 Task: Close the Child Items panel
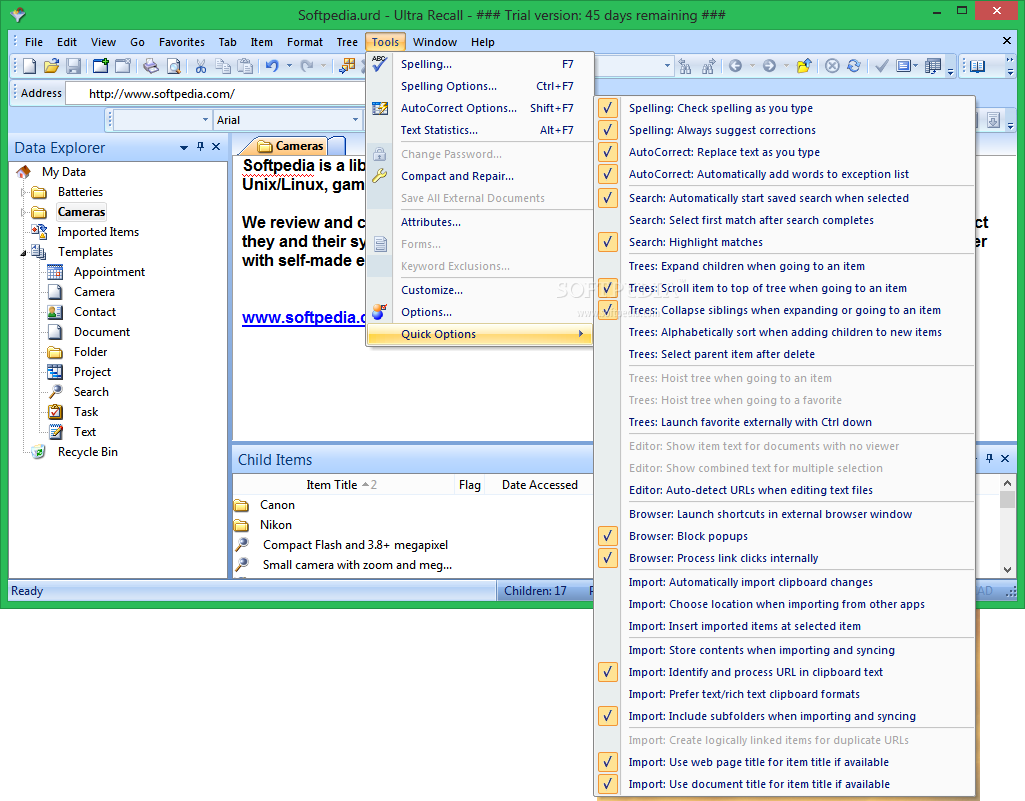point(1005,458)
